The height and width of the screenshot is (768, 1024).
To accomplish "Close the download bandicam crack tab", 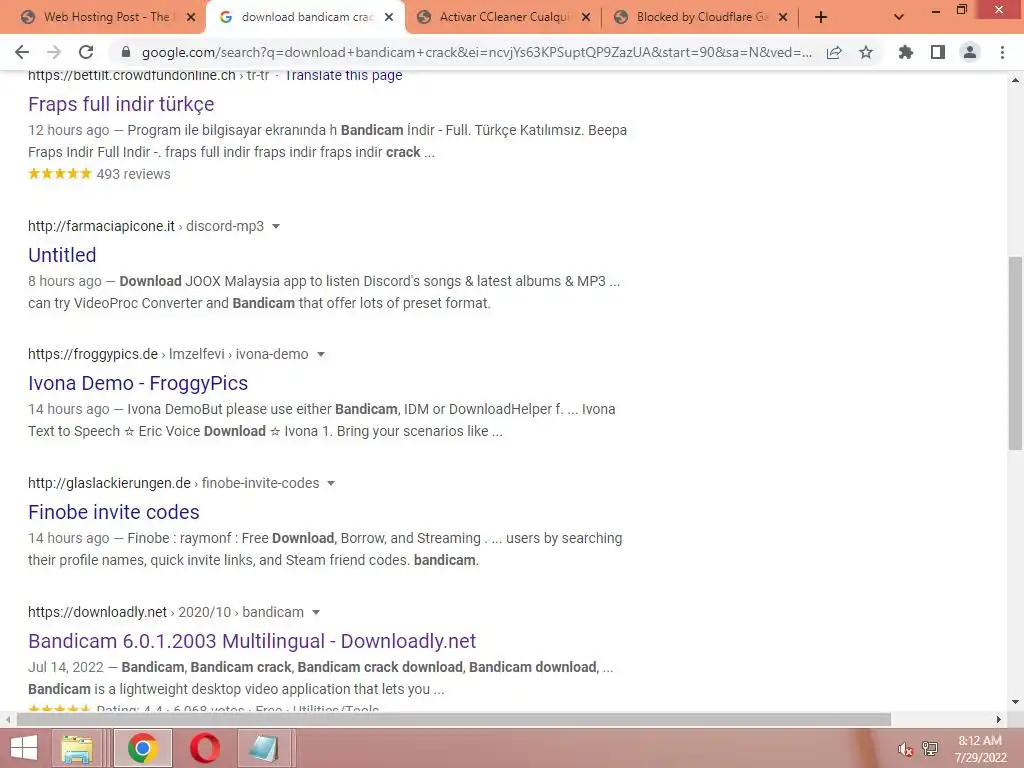I will tap(389, 17).
